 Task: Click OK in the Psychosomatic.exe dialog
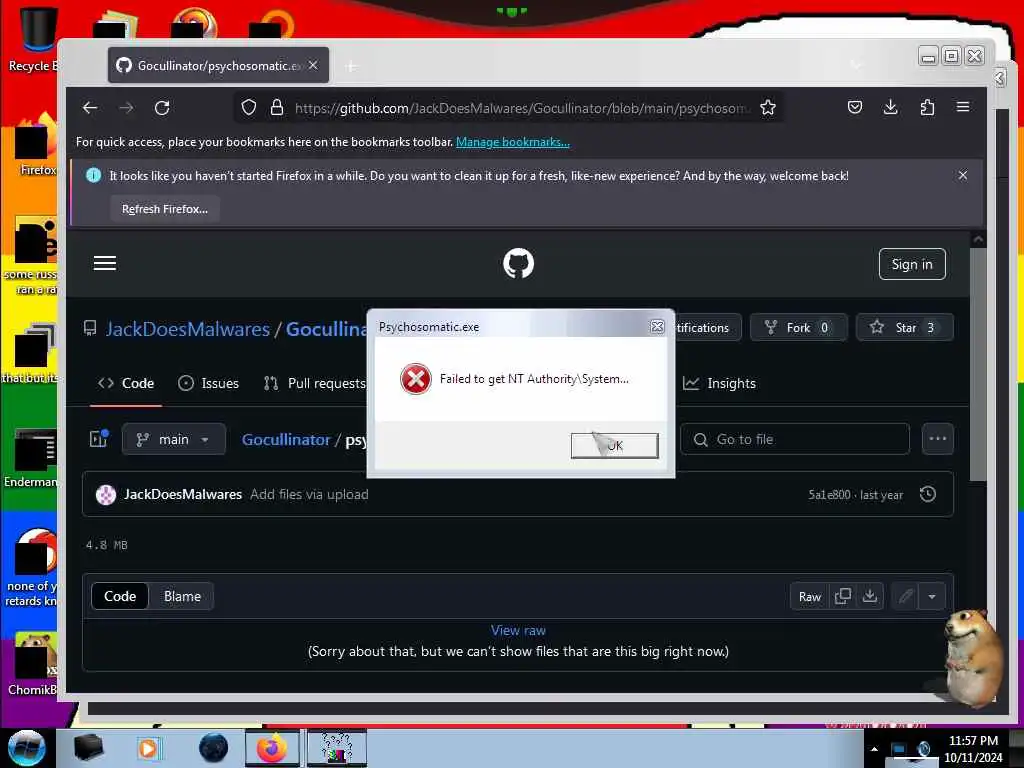click(615, 445)
